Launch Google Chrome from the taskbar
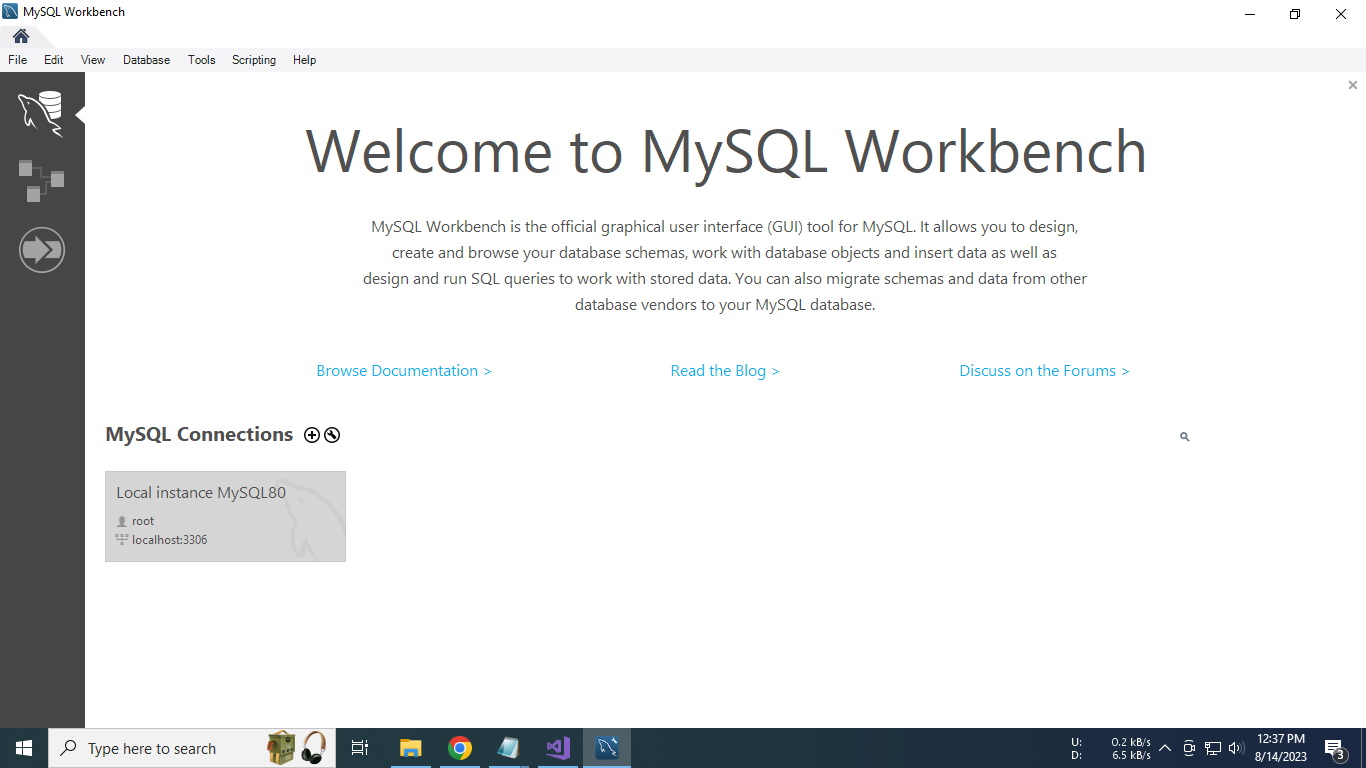Viewport: 1366px width, 768px height. click(460, 748)
